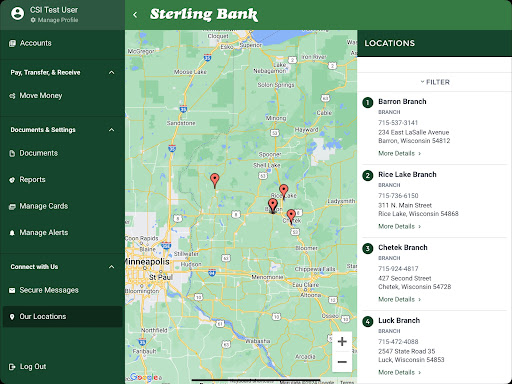Click the Google logo on the map

(144, 377)
